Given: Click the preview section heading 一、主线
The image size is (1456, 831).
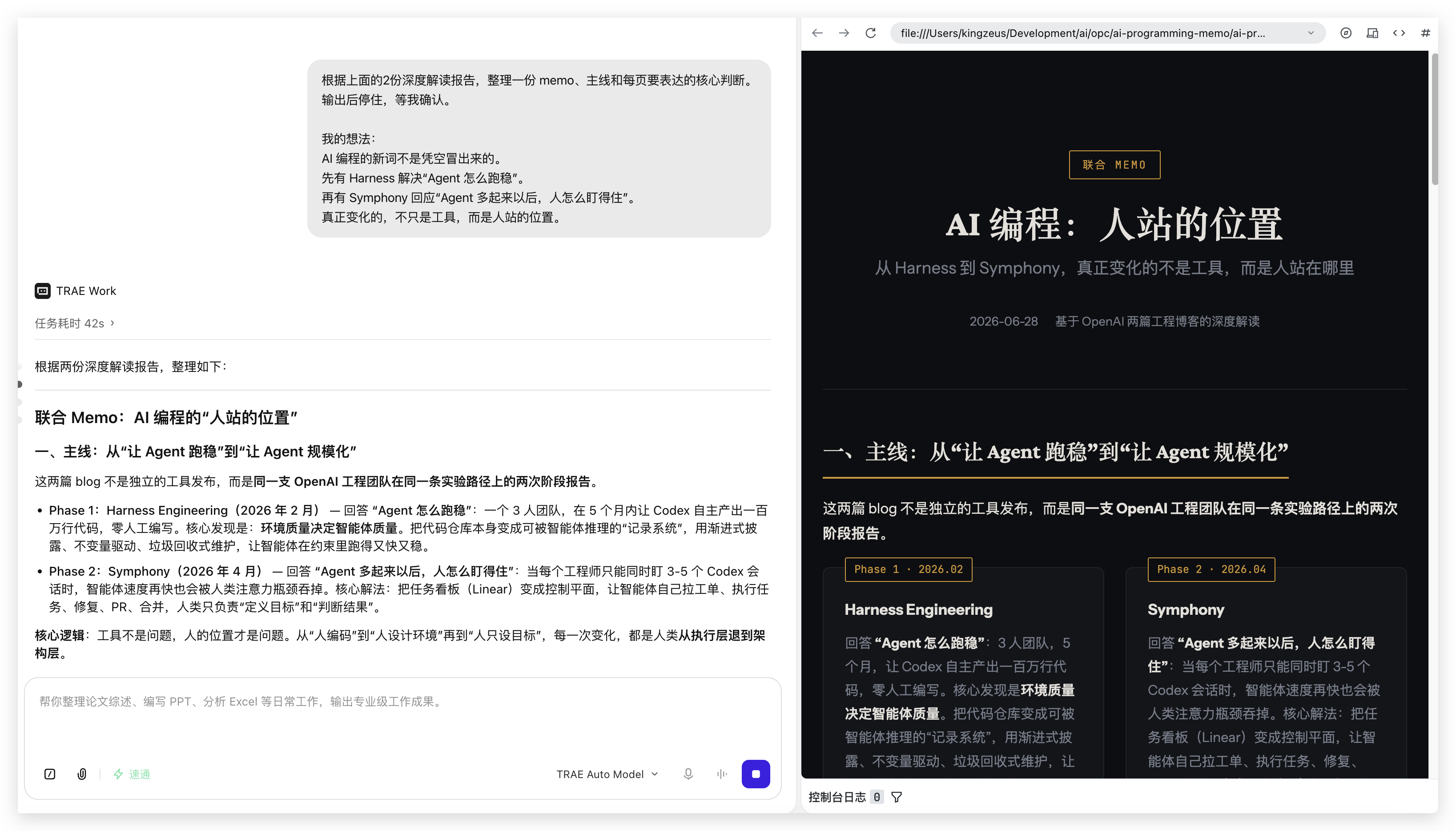Looking at the screenshot, I should point(1055,452).
